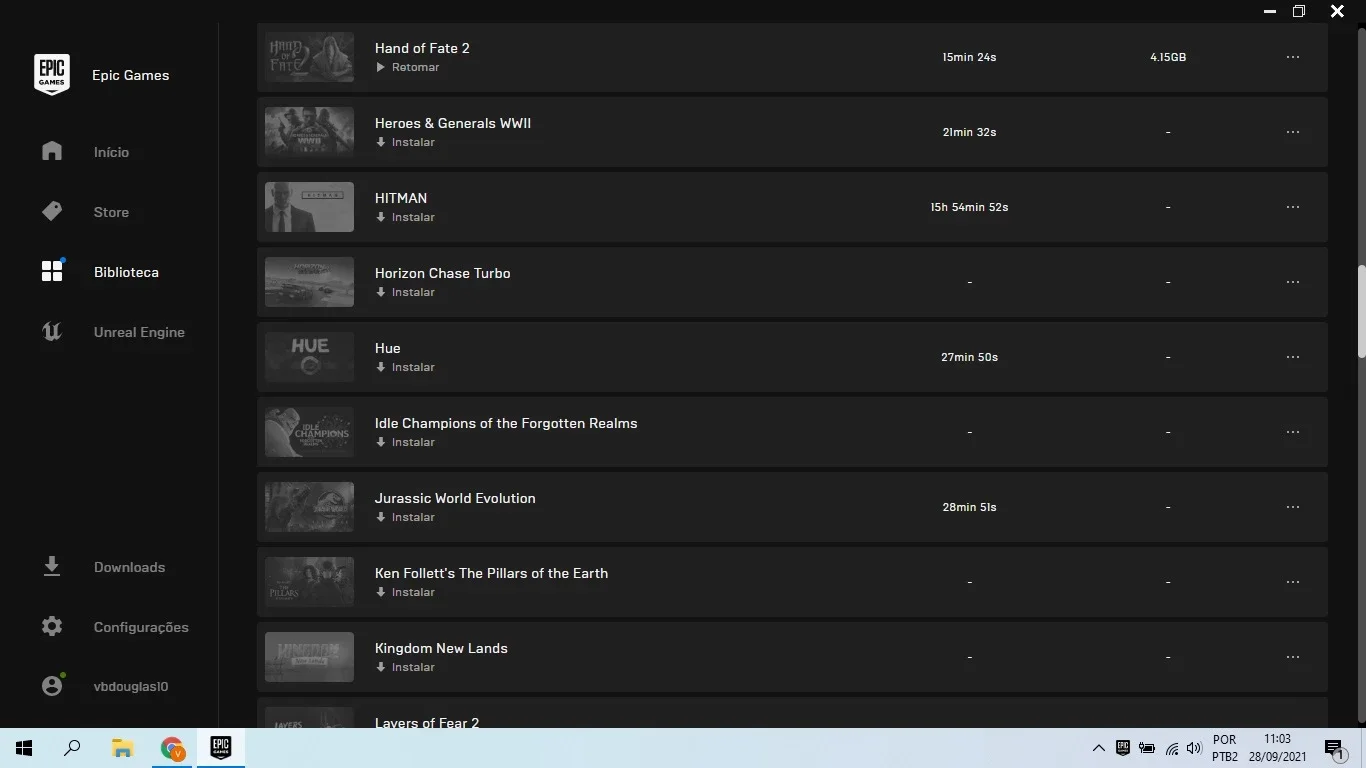Click the Hue cover thumbnail

pos(309,357)
